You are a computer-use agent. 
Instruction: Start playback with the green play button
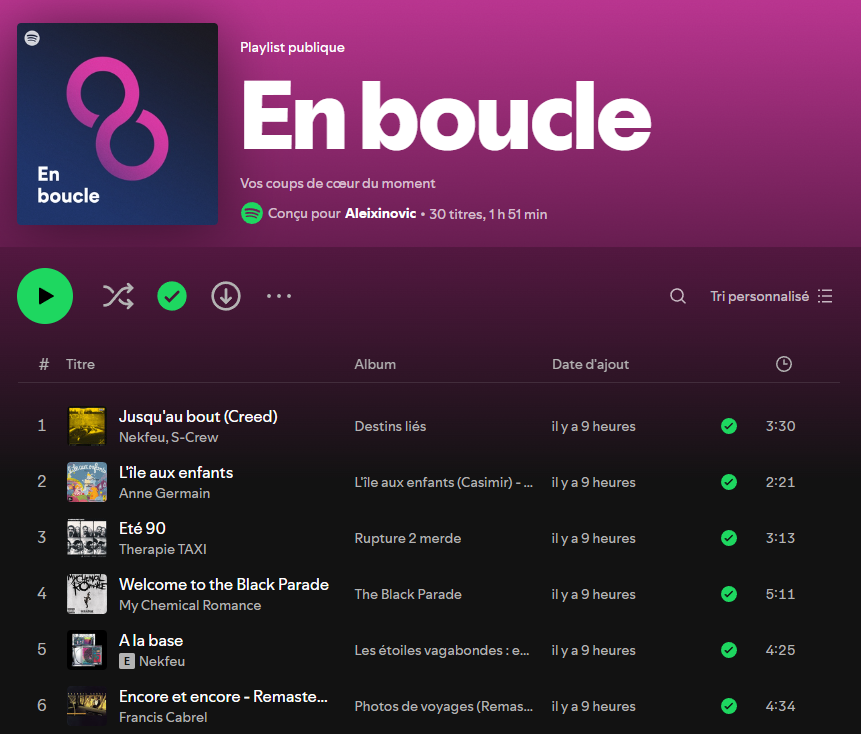coord(45,296)
